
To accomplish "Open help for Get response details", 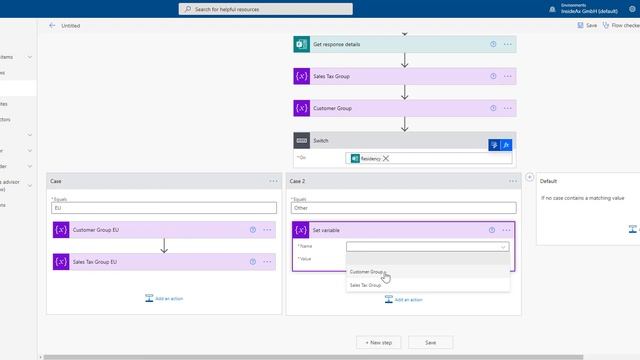I will pos(493,44).
